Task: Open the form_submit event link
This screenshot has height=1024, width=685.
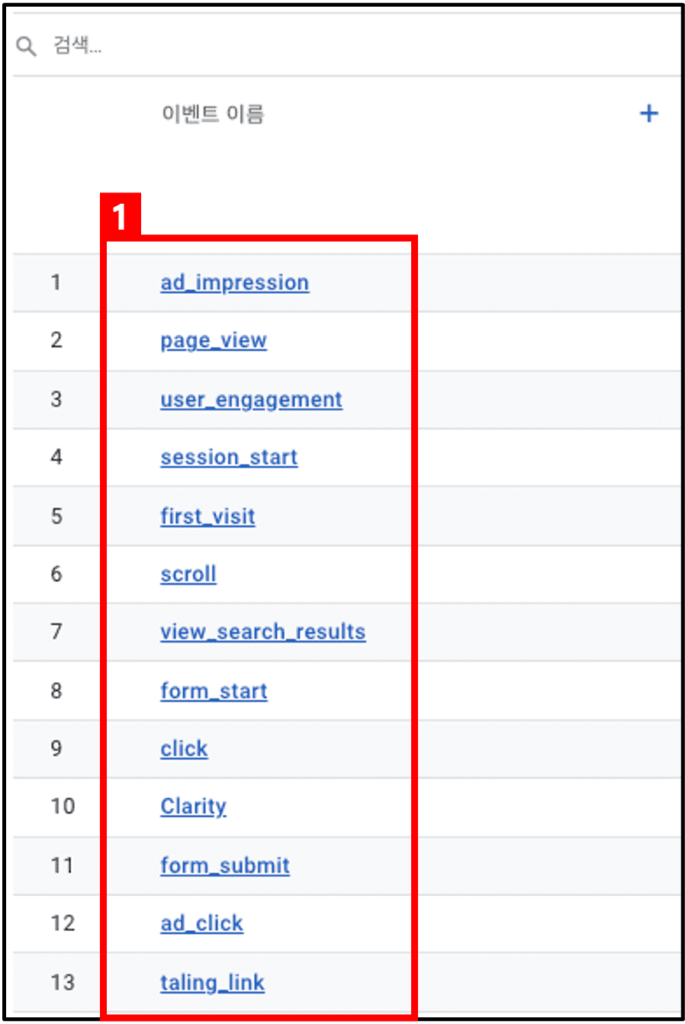Action: pyautogui.click(x=225, y=865)
